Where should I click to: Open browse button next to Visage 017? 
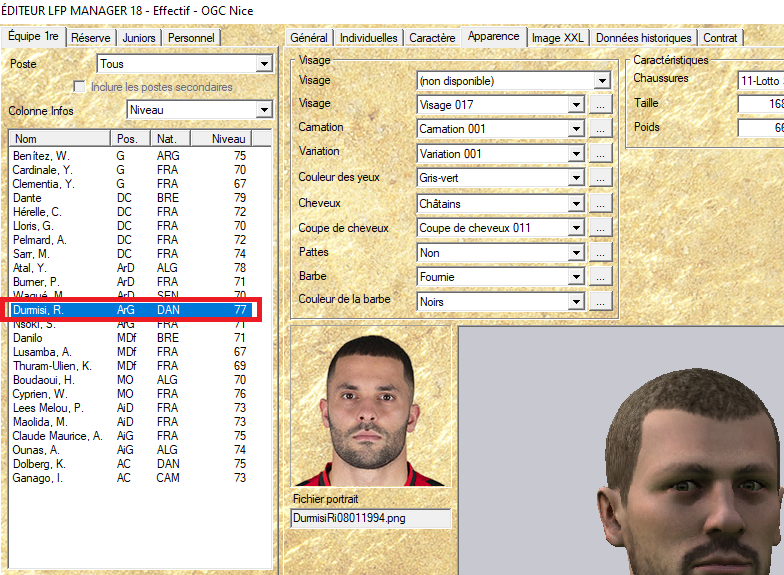point(600,105)
